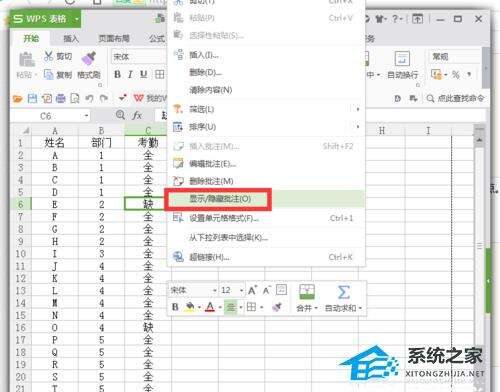Click the open folder icon in the quick toolbar
The width and height of the screenshot is (500, 392).
coord(17,98)
